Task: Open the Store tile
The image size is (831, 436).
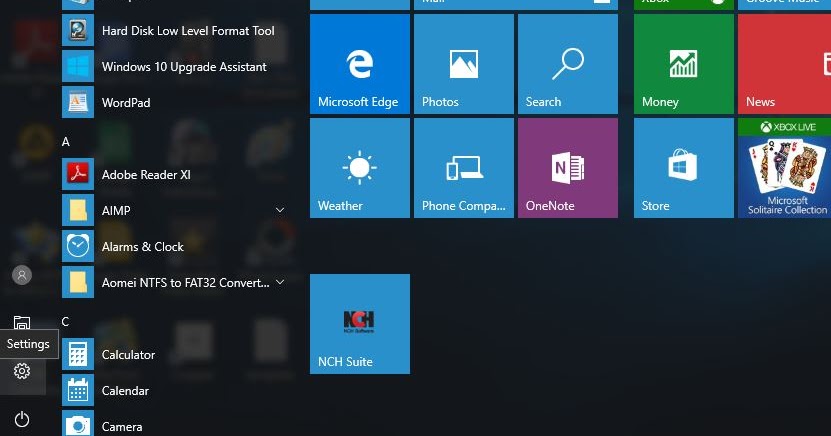Action: [684, 168]
